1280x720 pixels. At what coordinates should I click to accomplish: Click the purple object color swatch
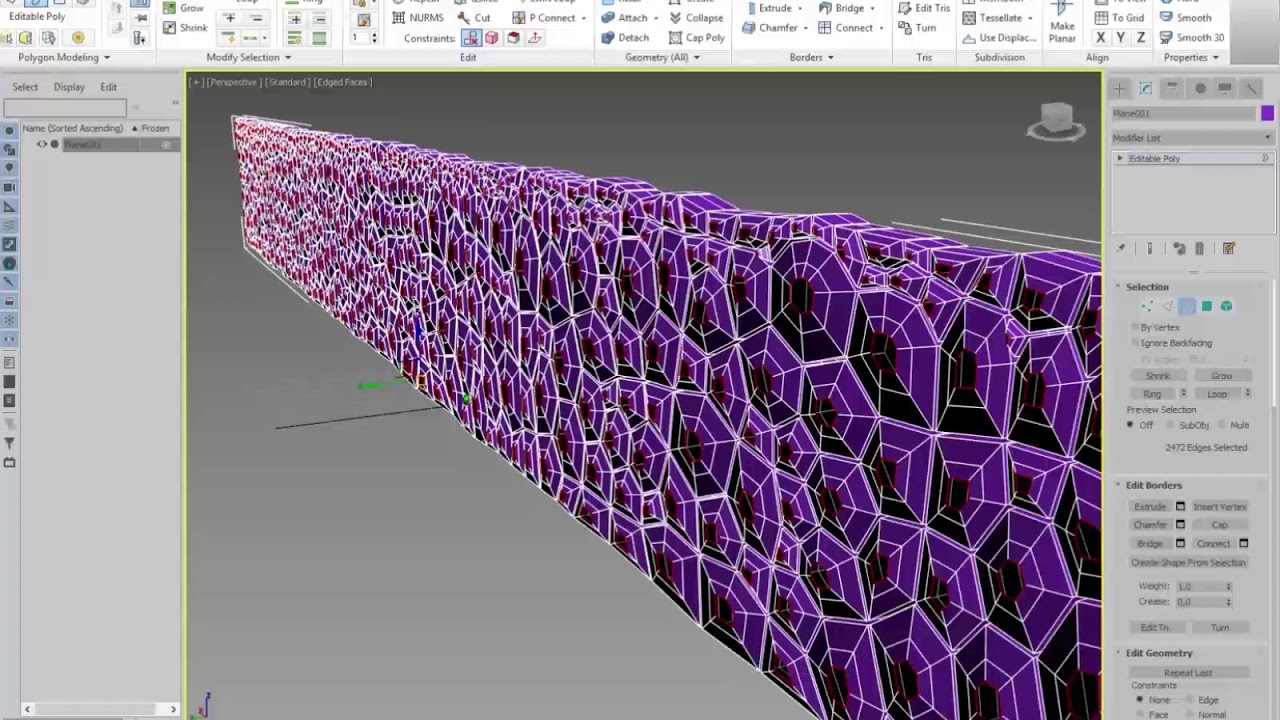[x=1267, y=113]
